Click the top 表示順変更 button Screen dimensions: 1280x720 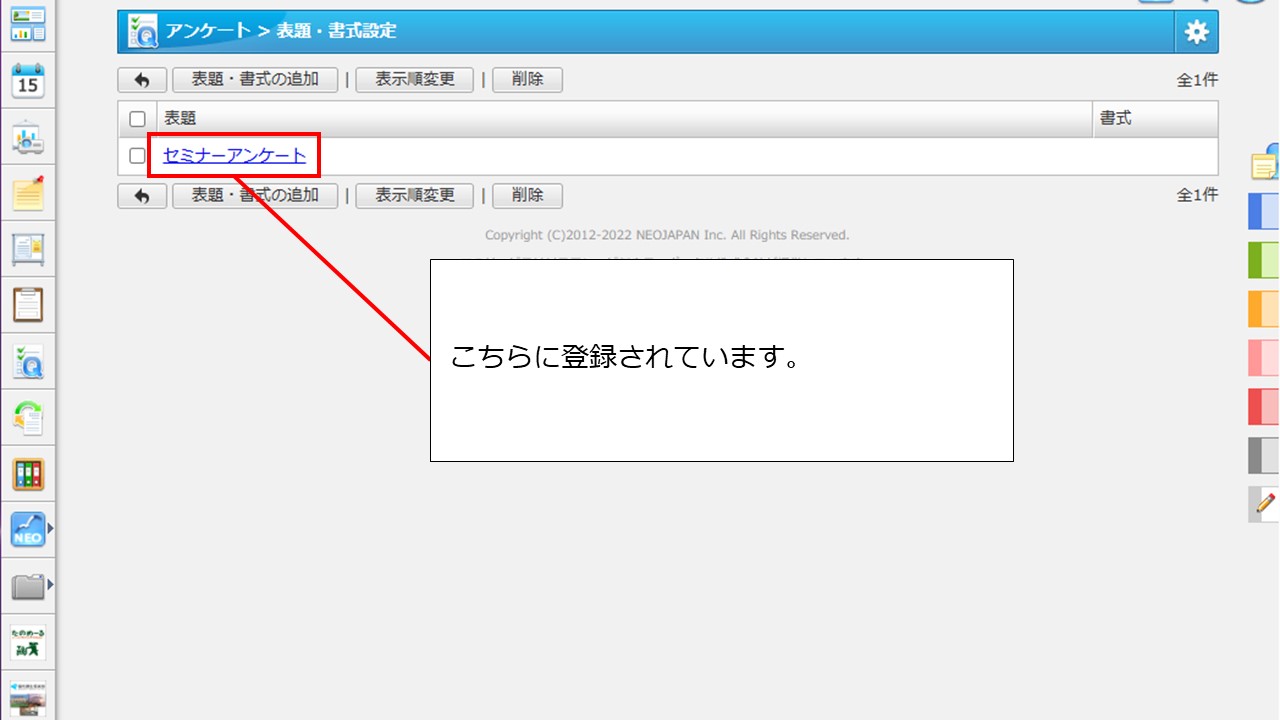[x=415, y=80]
